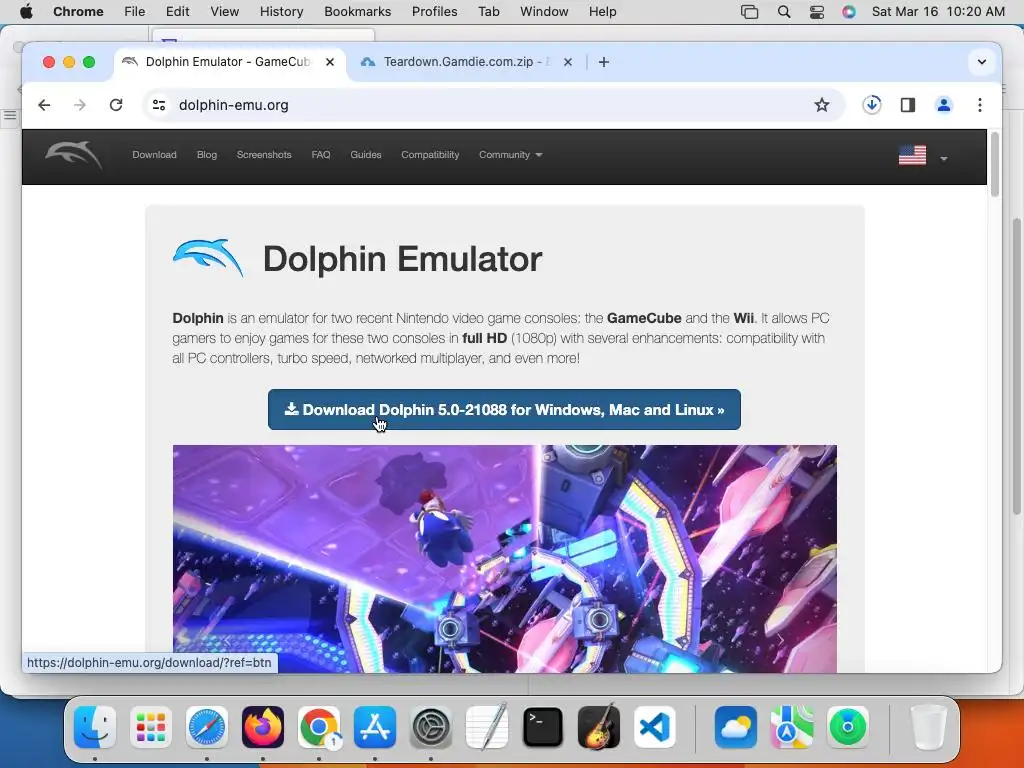Screen dimensions: 1024x768
Task: Click the Dolphin logo in the site navbar
Action: coord(74,155)
